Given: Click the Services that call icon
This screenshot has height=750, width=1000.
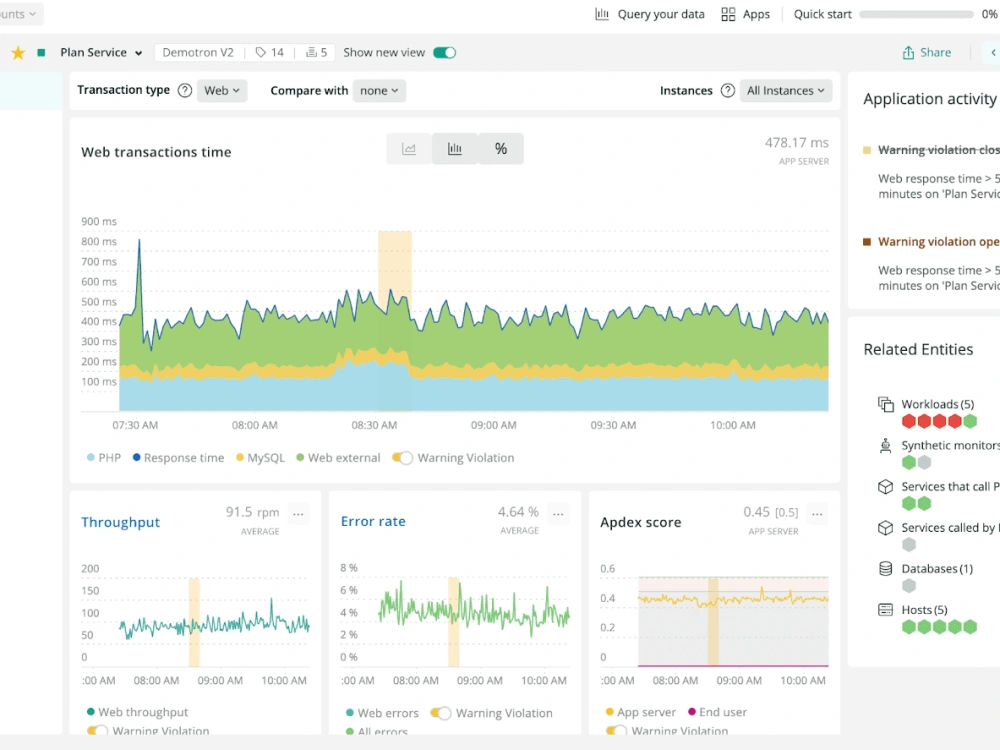Looking at the screenshot, I should (x=885, y=487).
